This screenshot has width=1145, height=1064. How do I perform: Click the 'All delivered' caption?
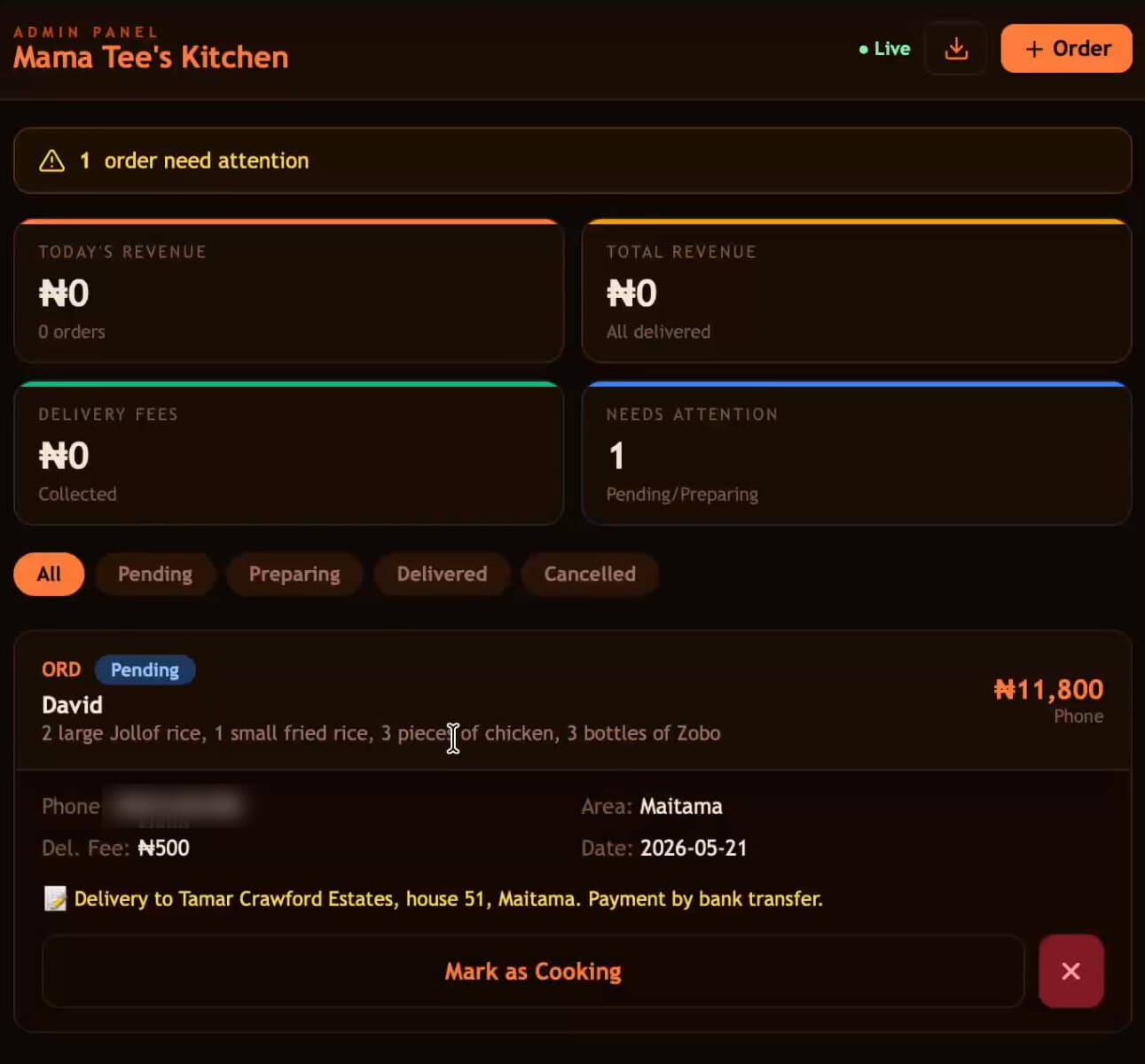[x=658, y=332]
